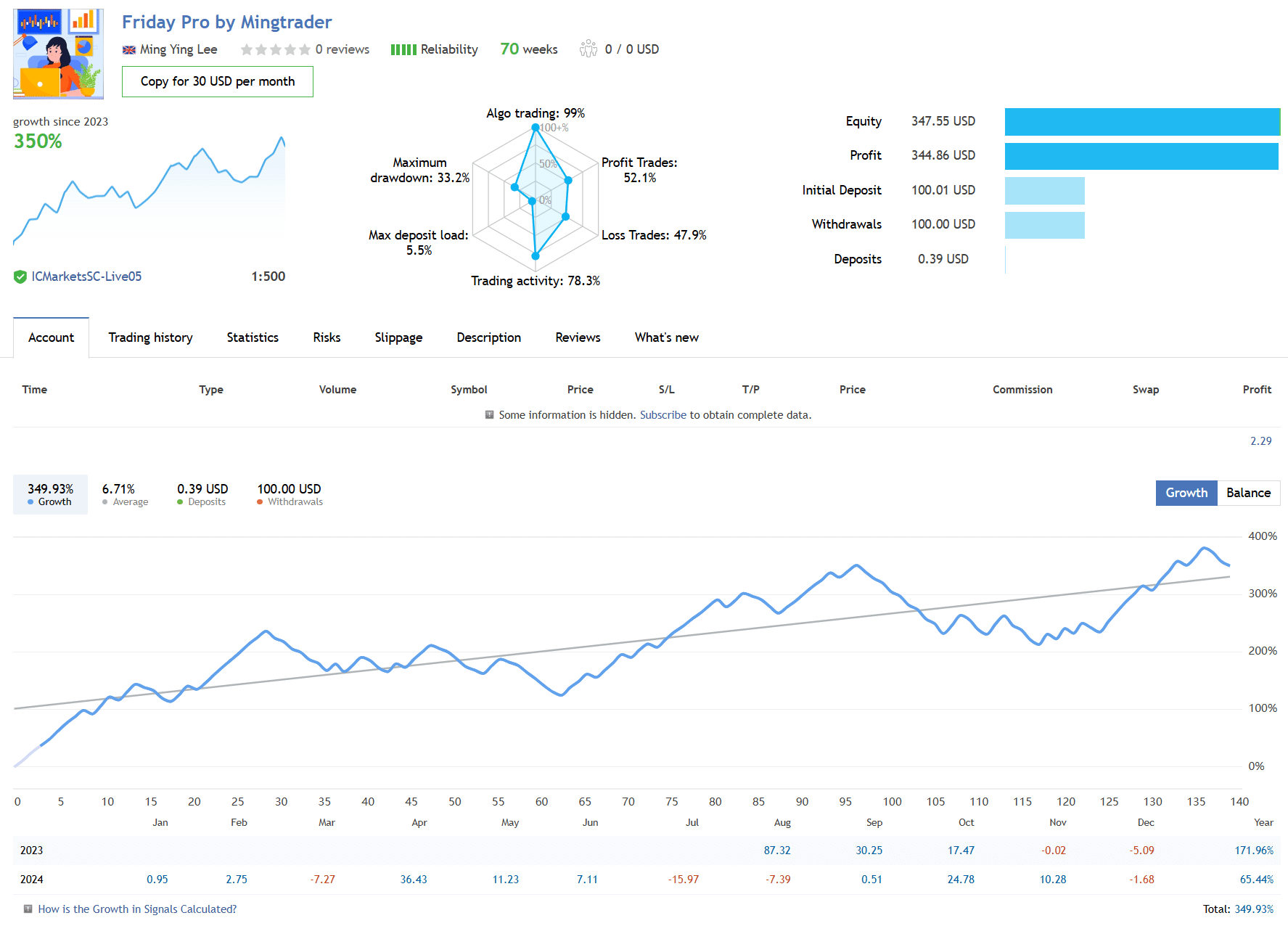Click the Equity blue bar
Image resolution: width=1288 pixels, height=926 pixels.
[1141, 122]
